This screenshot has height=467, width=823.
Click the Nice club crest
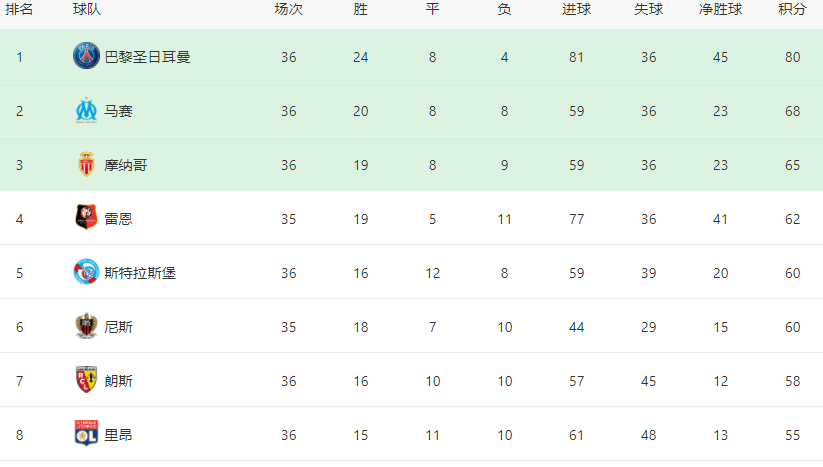pos(86,326)
